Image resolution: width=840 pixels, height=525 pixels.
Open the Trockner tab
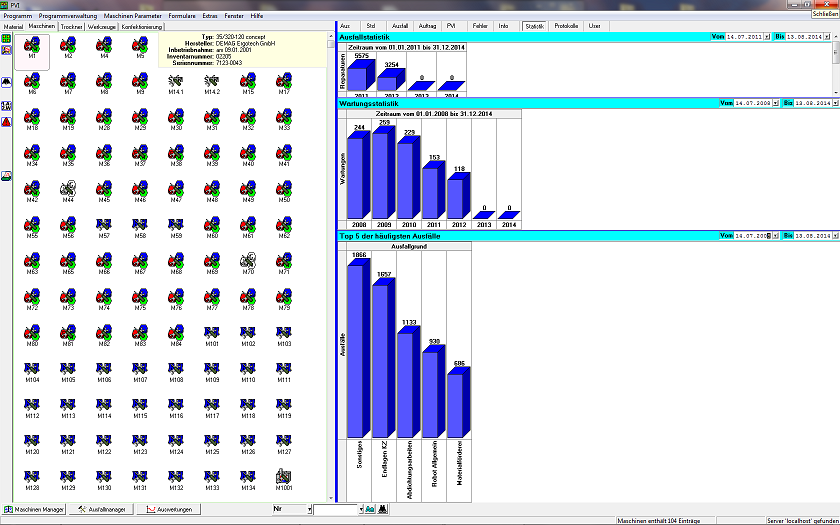71,26
